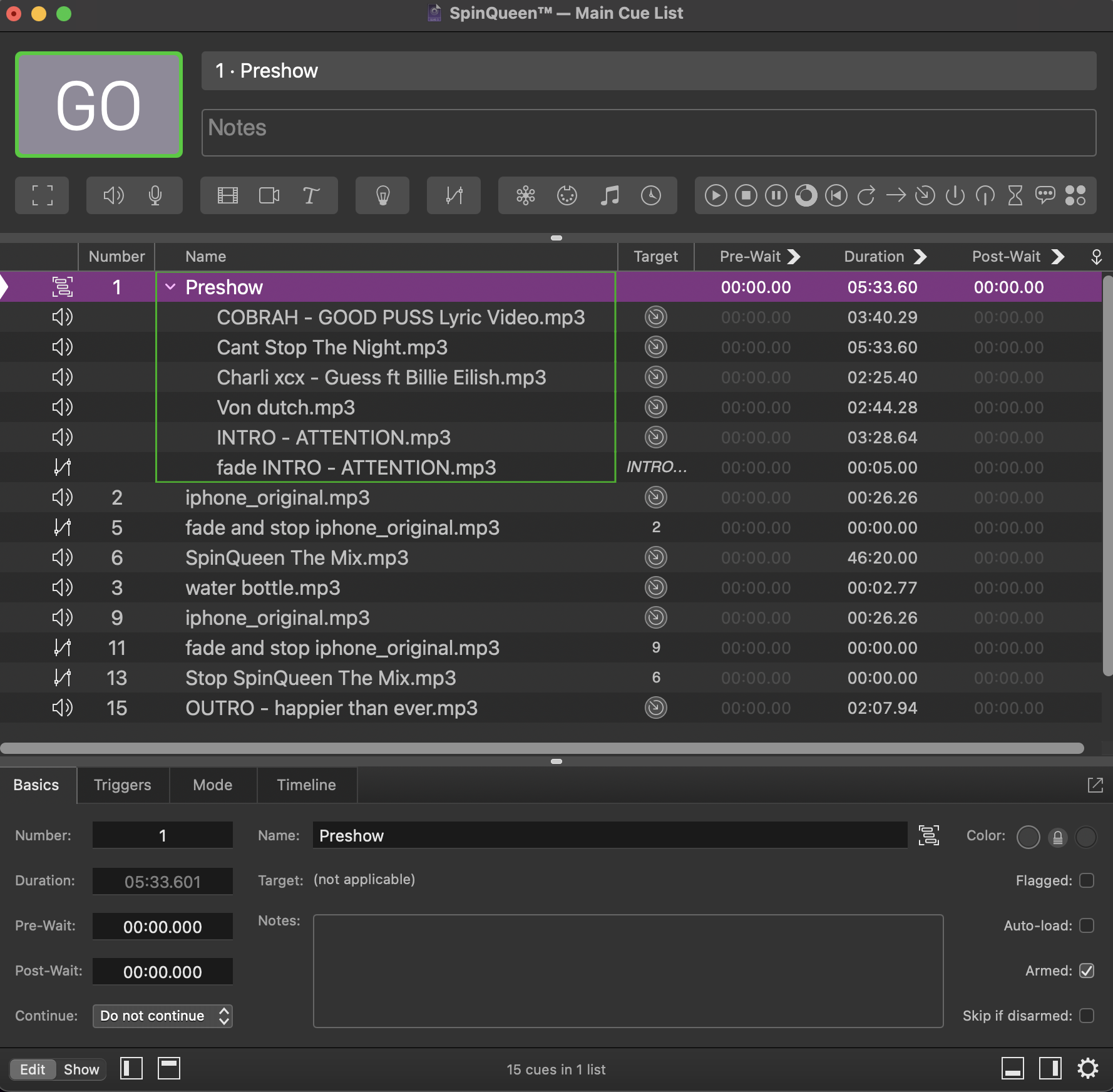Screen dimensions: 1113x1092
Task: Select cue 6 SpinQueen The Mix.mp3
Action: [x=551, y=557]
